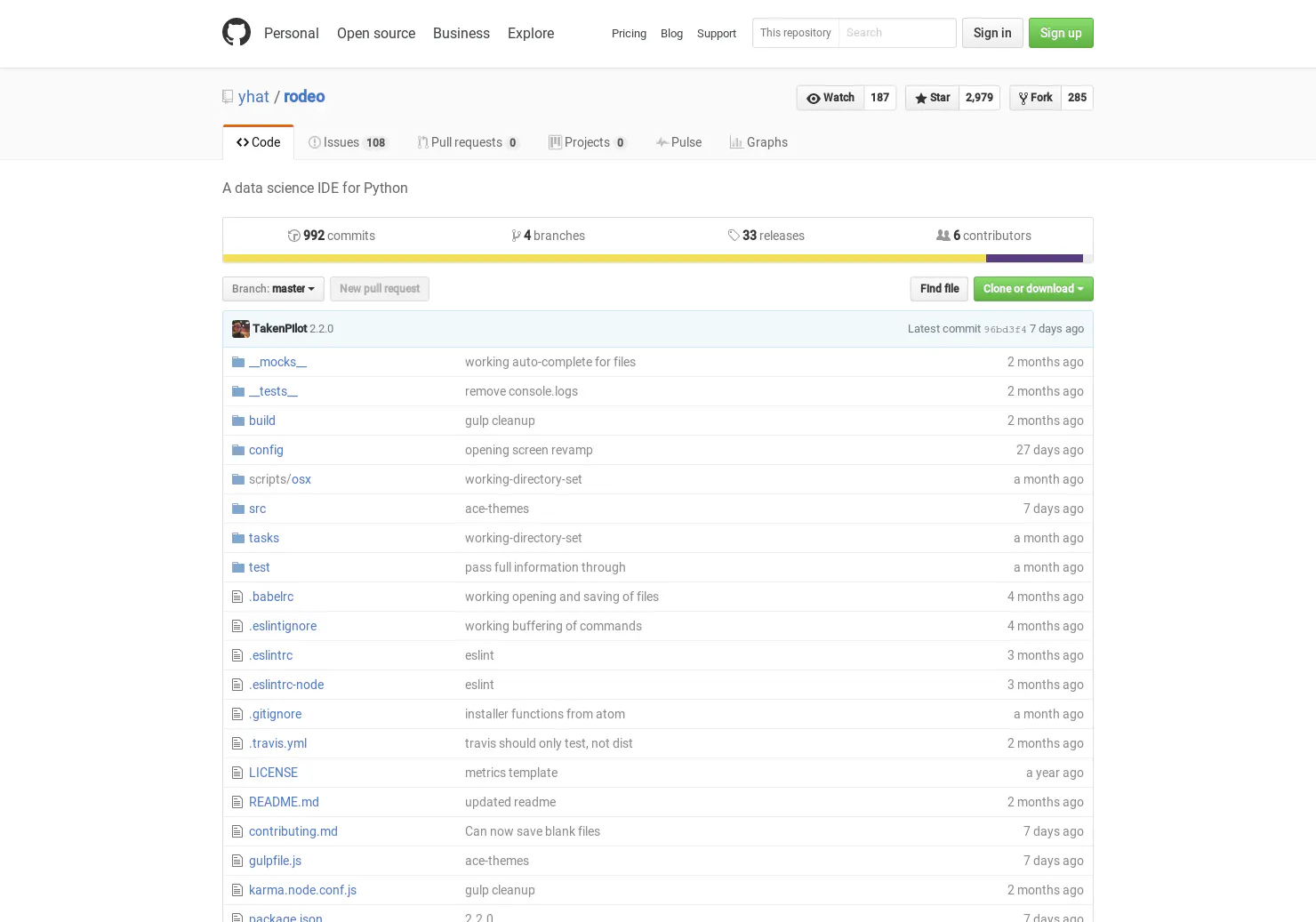
Task: Open the 2,979 stargazers count
Action: pyautogui.click(x=979, y=98)
